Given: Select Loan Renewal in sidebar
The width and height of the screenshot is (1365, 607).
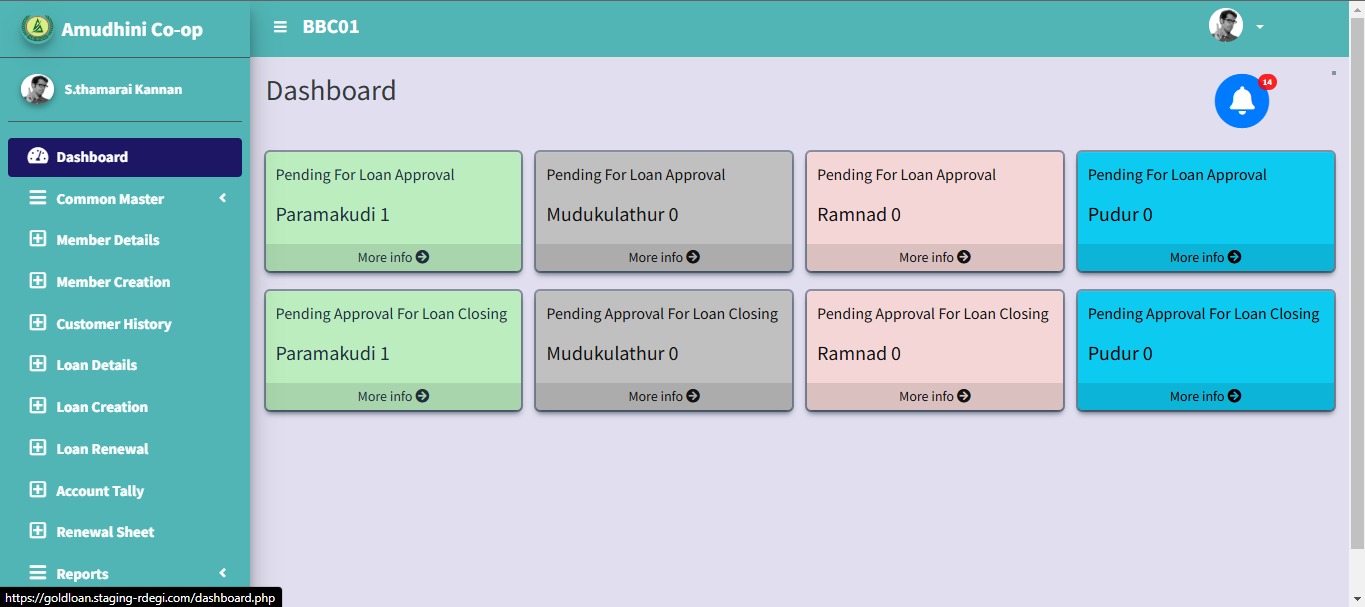Looking at the screenshot, I should coord(102,449).
